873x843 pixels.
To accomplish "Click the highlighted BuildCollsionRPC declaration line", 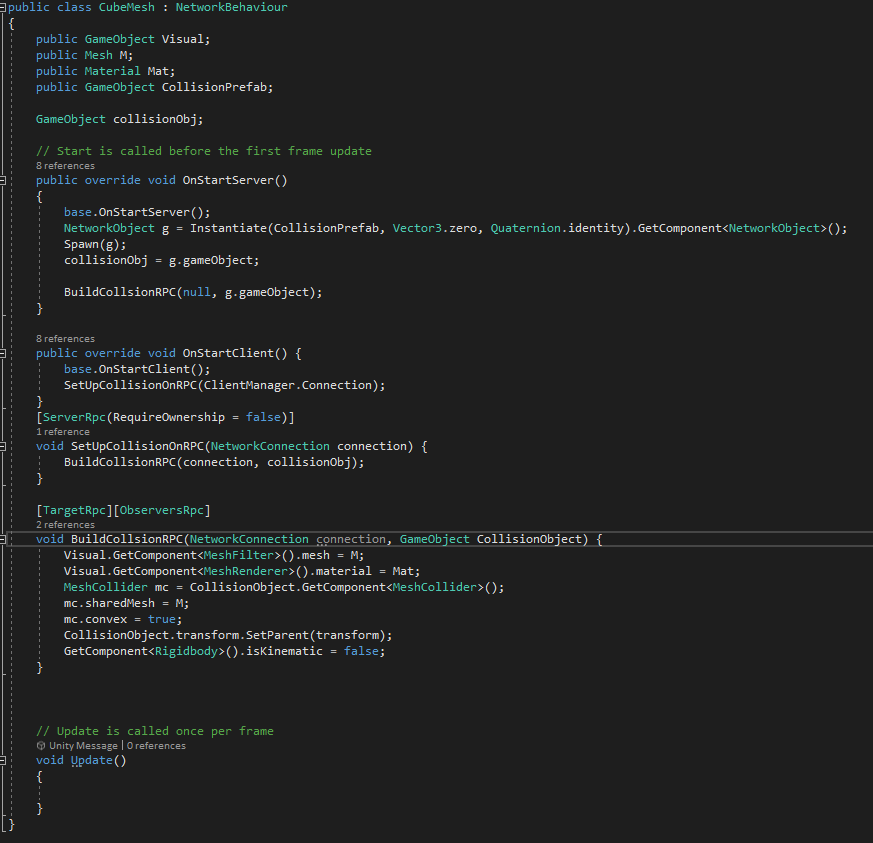I will 300,538.
